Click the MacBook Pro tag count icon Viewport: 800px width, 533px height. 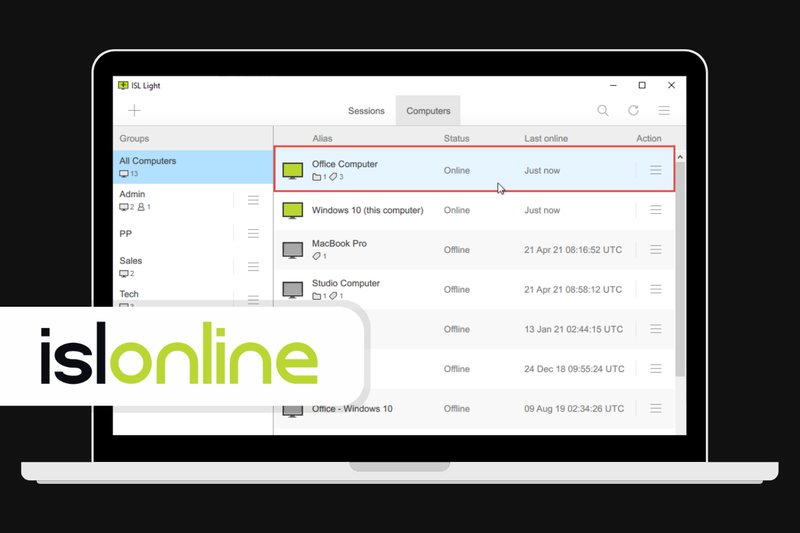(316, 256)
